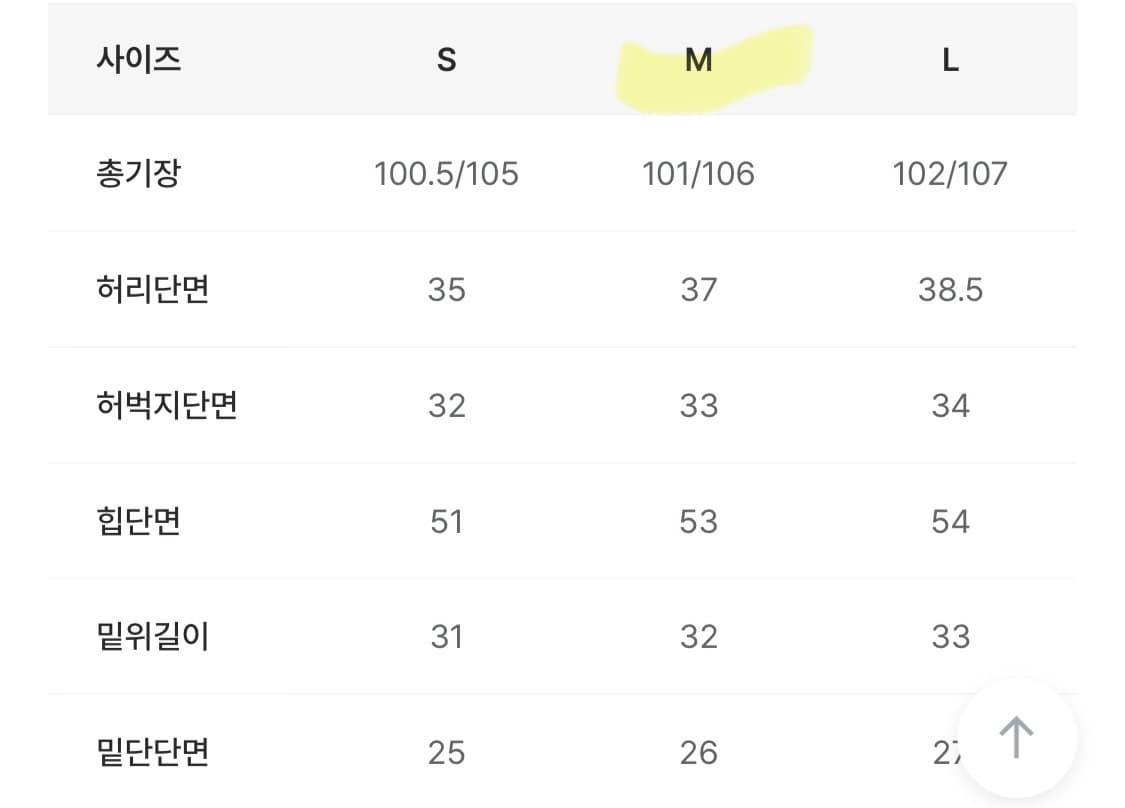Select the 37 waist value for M

coord(698,290)
